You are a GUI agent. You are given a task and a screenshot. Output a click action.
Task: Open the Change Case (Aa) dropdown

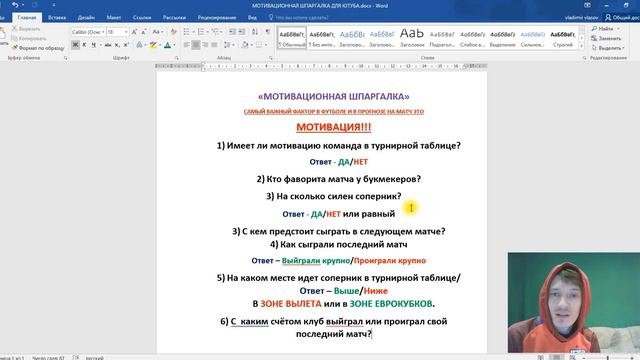click(x=158, y=32)
